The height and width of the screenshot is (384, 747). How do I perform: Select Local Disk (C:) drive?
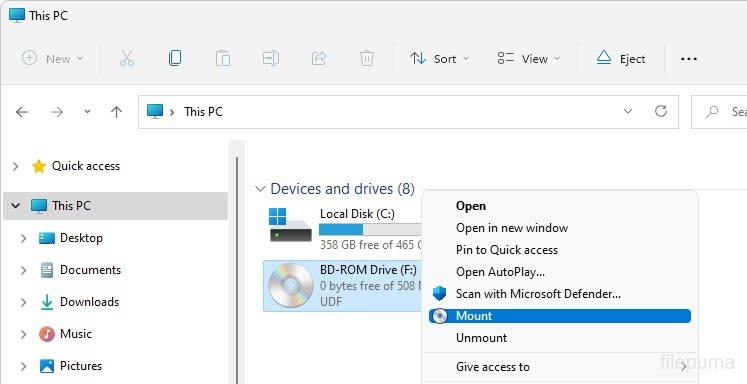[343, 229]
